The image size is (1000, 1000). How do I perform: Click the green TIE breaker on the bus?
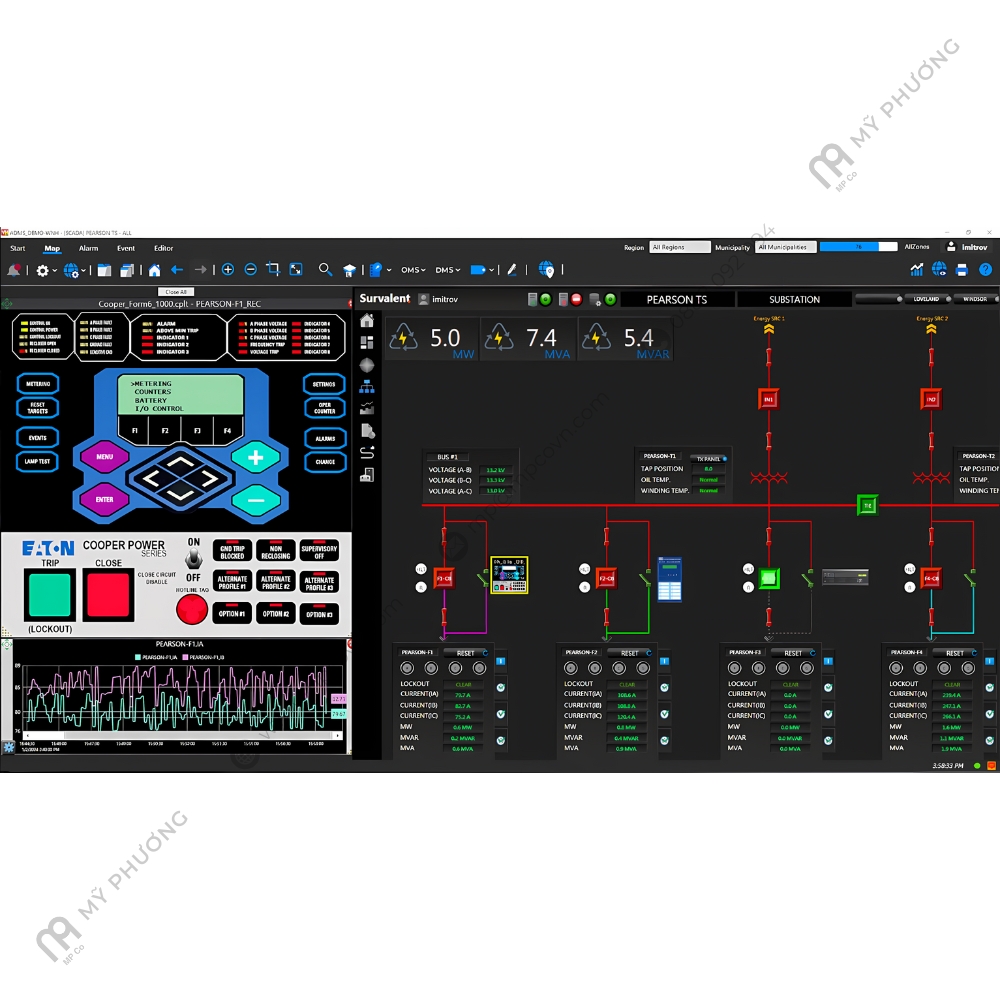(867, 506)
